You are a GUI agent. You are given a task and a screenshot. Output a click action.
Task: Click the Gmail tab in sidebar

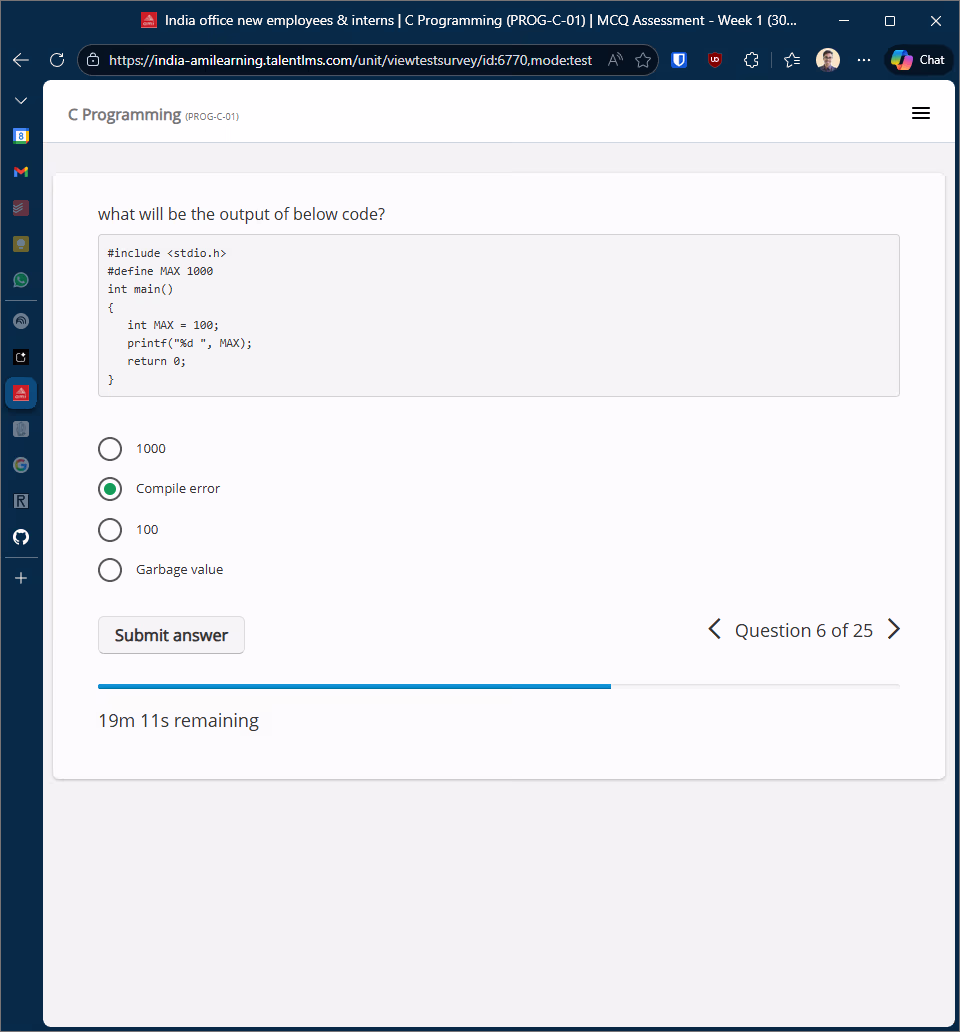pos(21,172)
